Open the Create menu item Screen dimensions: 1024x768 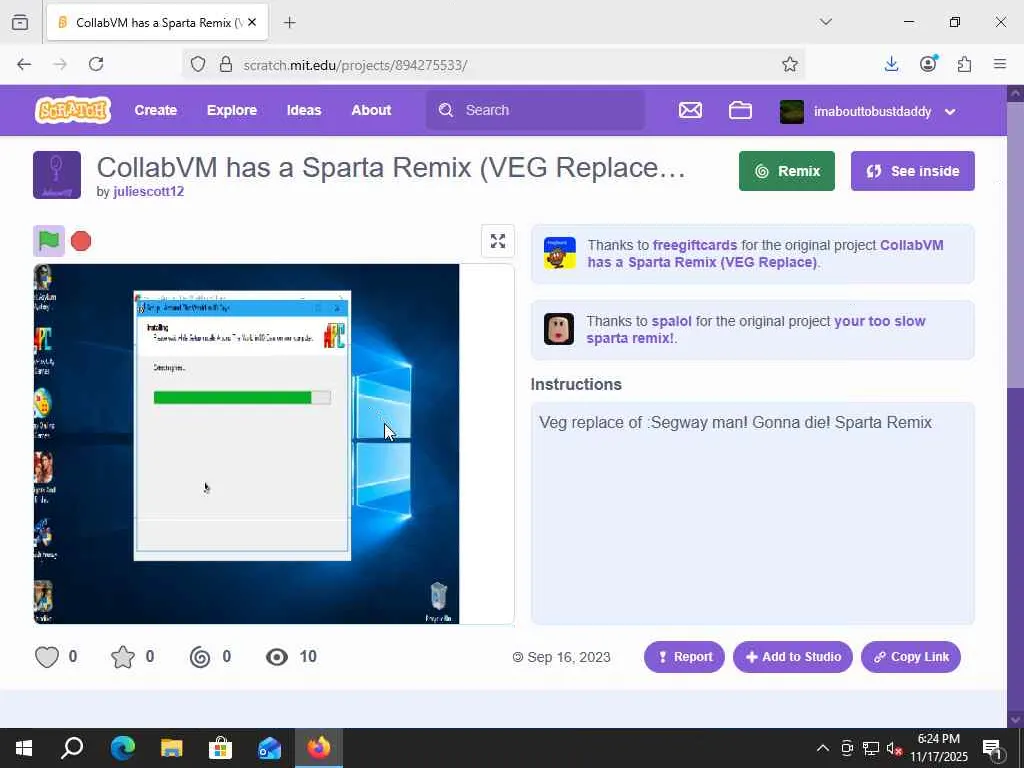point(155,110)
